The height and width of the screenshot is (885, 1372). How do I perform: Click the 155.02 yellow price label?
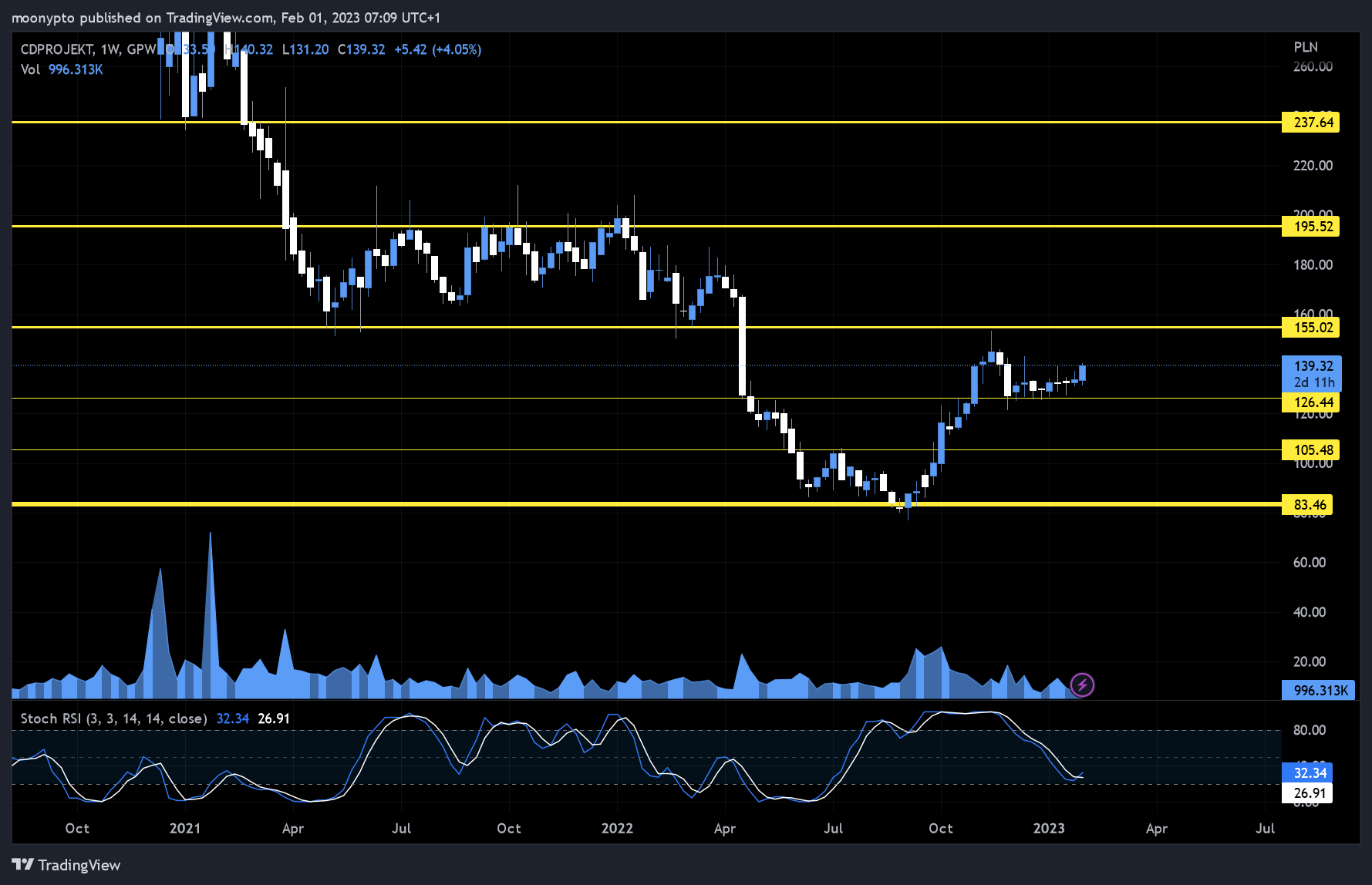(1310, 327)
